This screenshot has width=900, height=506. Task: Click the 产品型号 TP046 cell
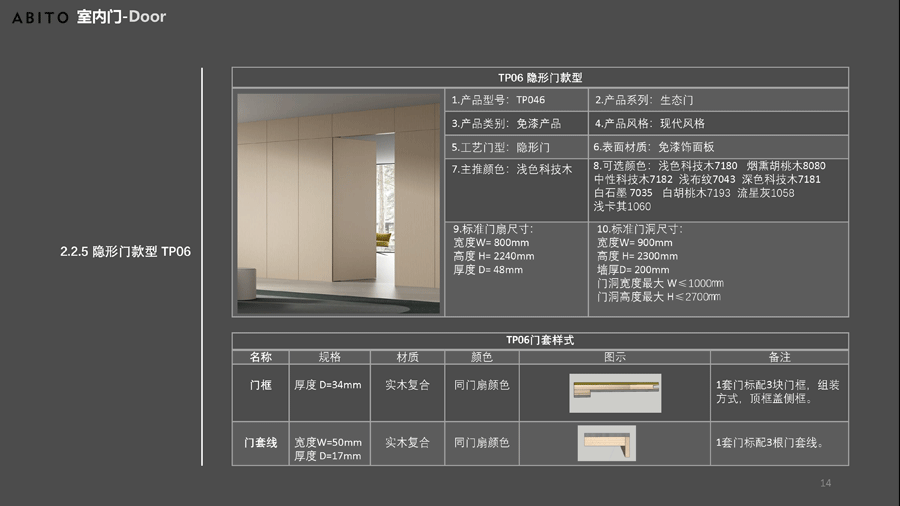[x=516, y=100]
